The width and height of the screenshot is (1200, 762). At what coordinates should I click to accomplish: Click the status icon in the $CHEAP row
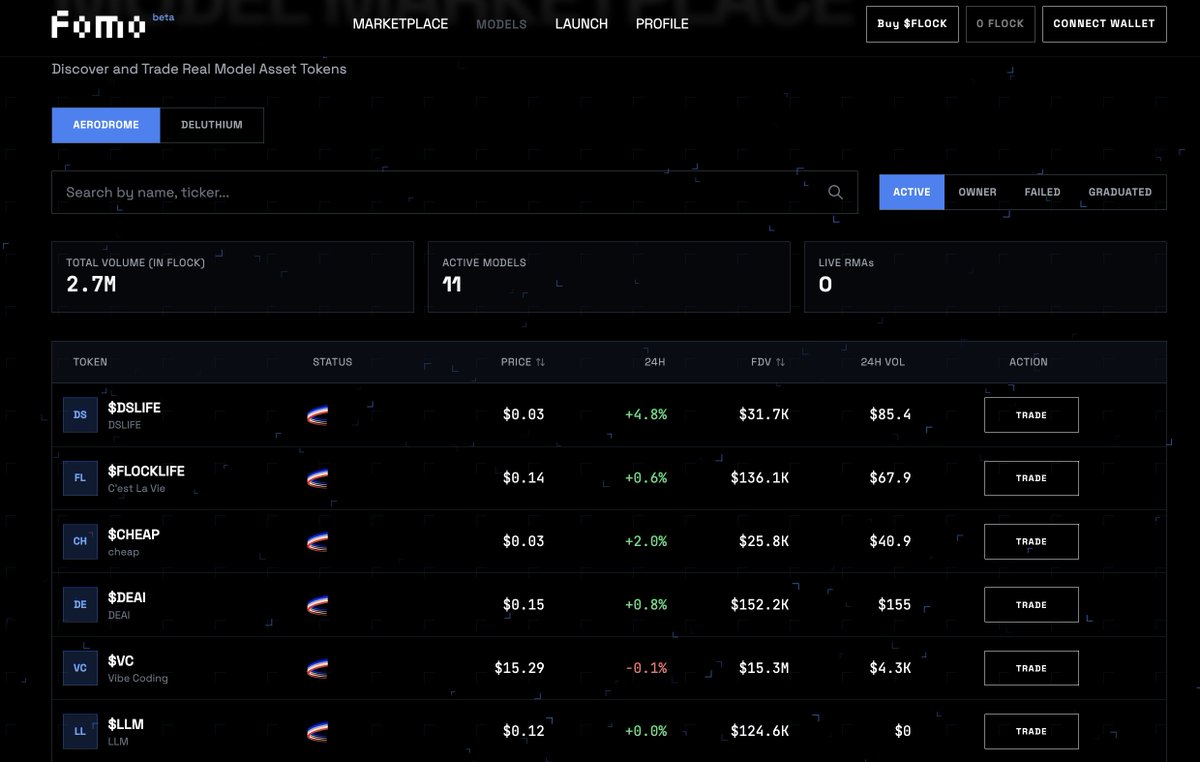pos(317,541)
